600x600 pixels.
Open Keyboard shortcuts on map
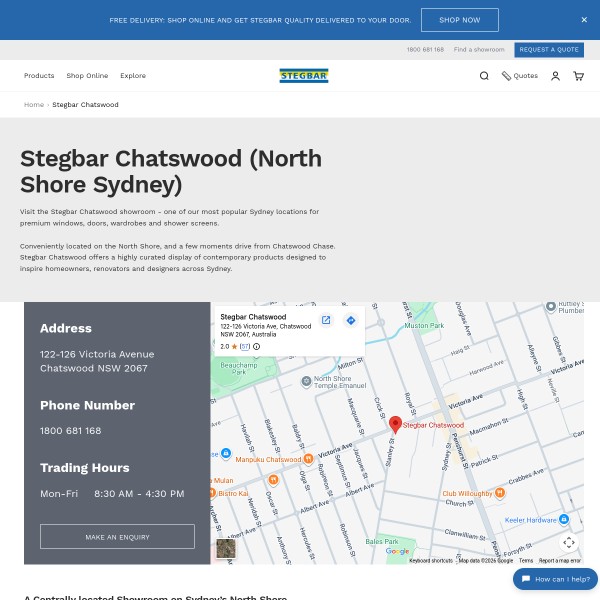point(431,561)
